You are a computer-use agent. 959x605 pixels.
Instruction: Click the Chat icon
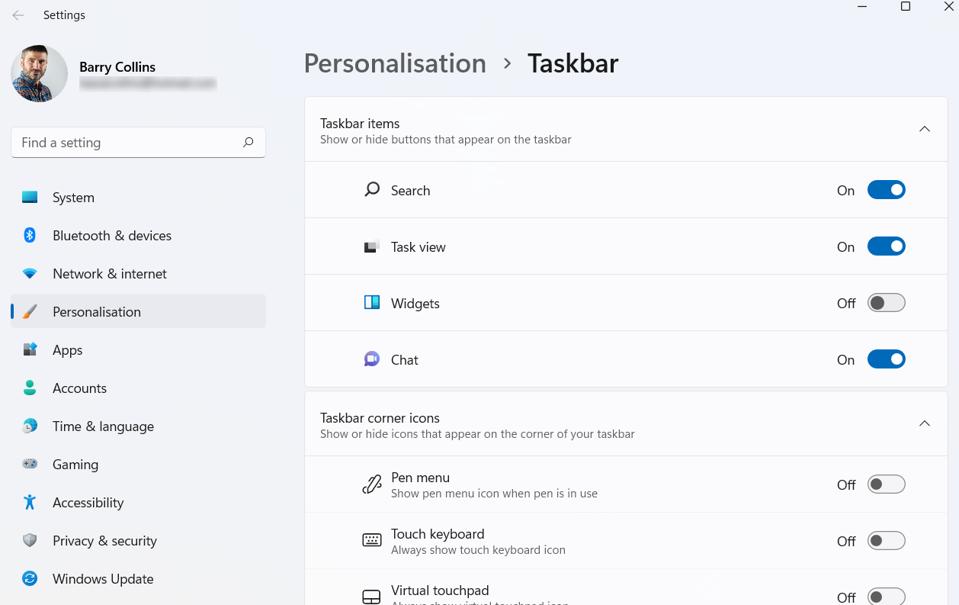click(370, 359)
